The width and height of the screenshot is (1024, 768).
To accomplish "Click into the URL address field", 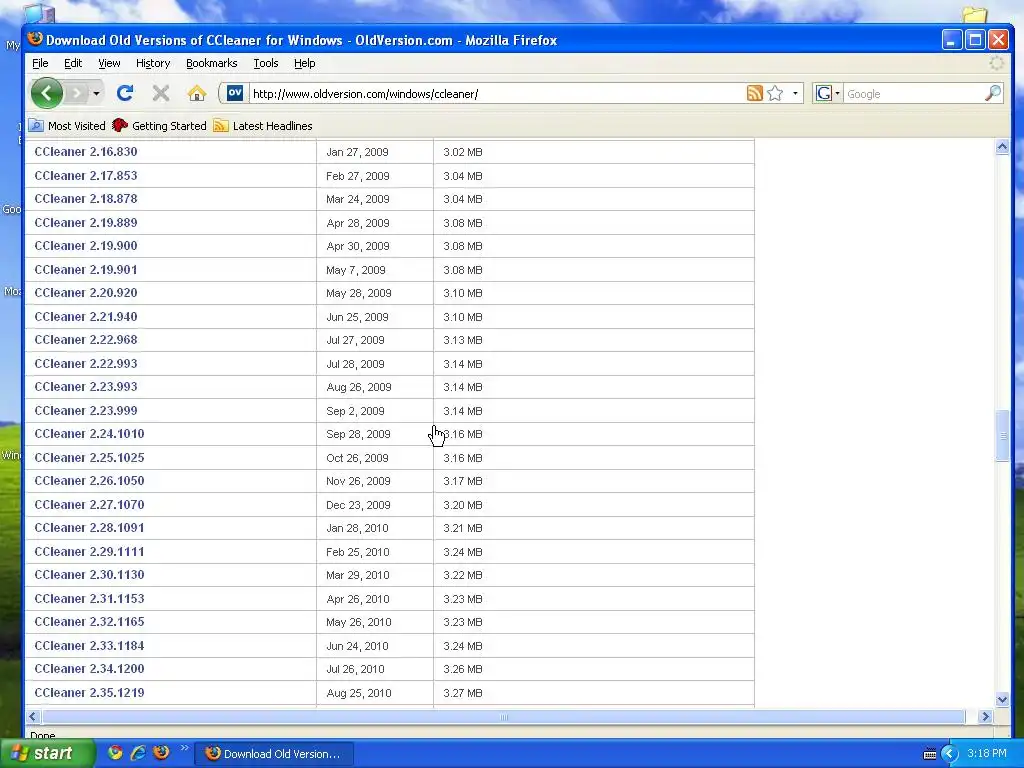I will click(496, 93).
